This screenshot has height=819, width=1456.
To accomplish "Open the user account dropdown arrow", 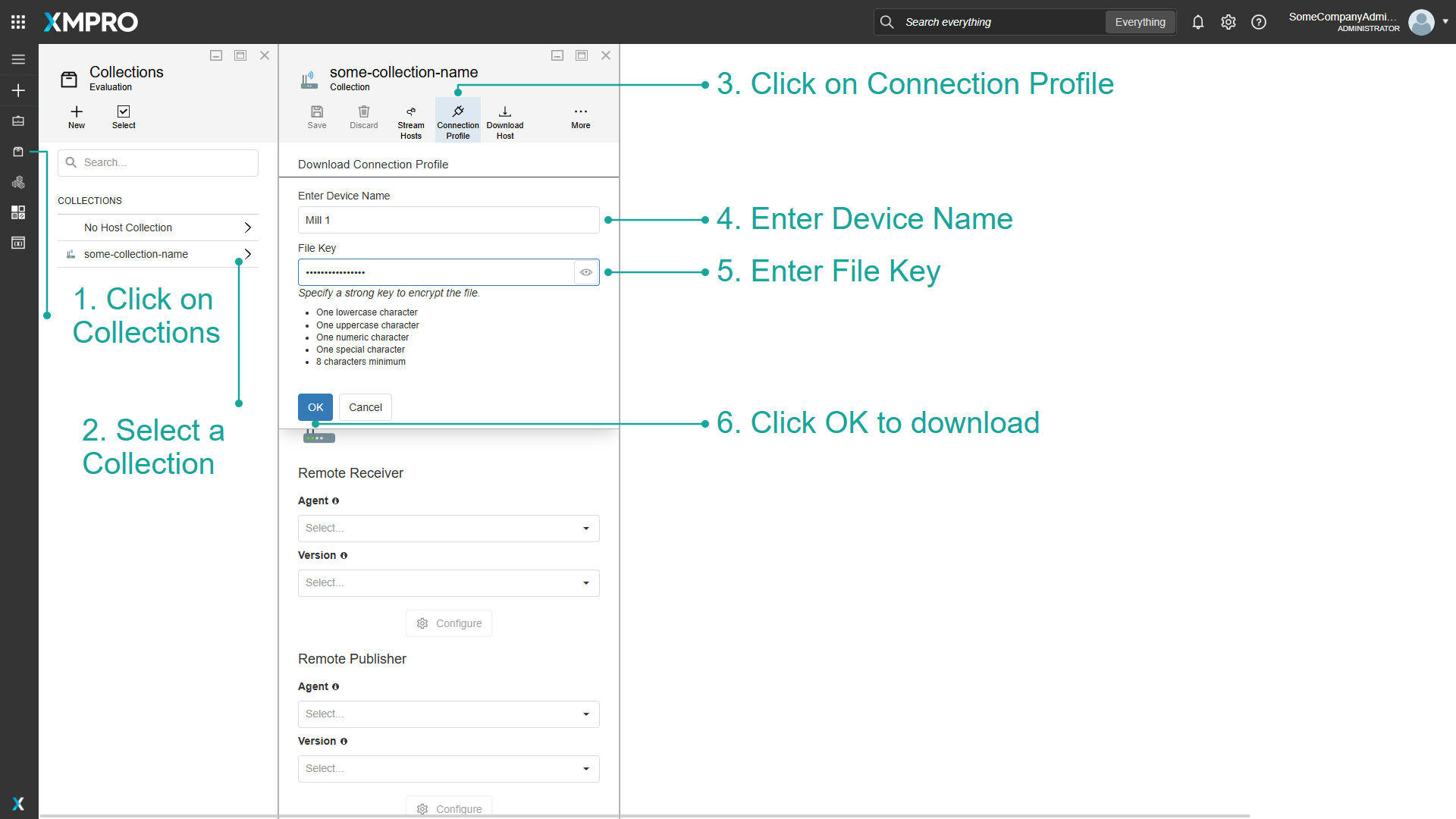I will point(1445,21).
